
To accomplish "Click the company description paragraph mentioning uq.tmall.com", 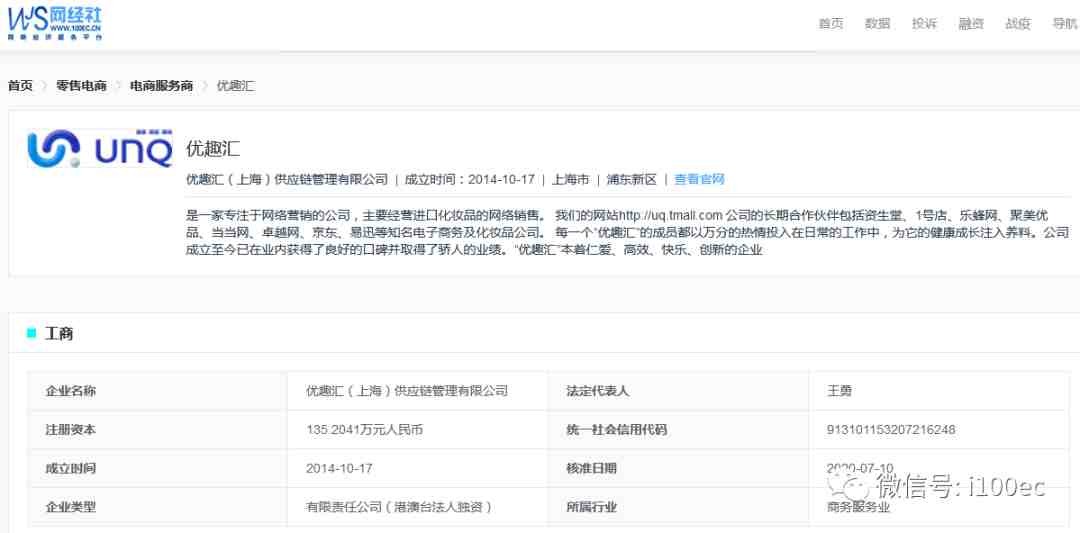I will 627,232.
